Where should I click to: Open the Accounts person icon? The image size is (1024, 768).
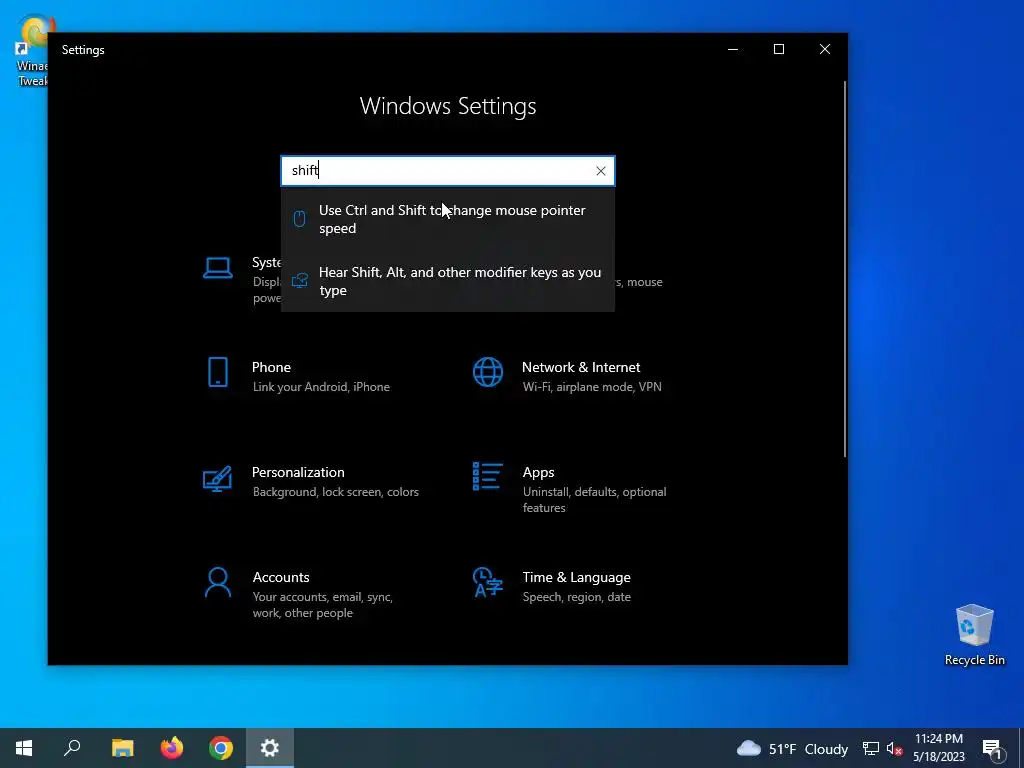point(217,583)
